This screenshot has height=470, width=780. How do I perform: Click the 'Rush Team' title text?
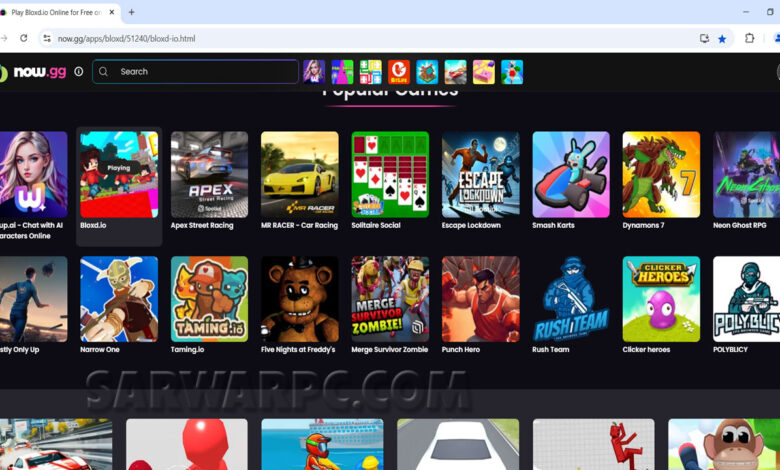[551, 350]
